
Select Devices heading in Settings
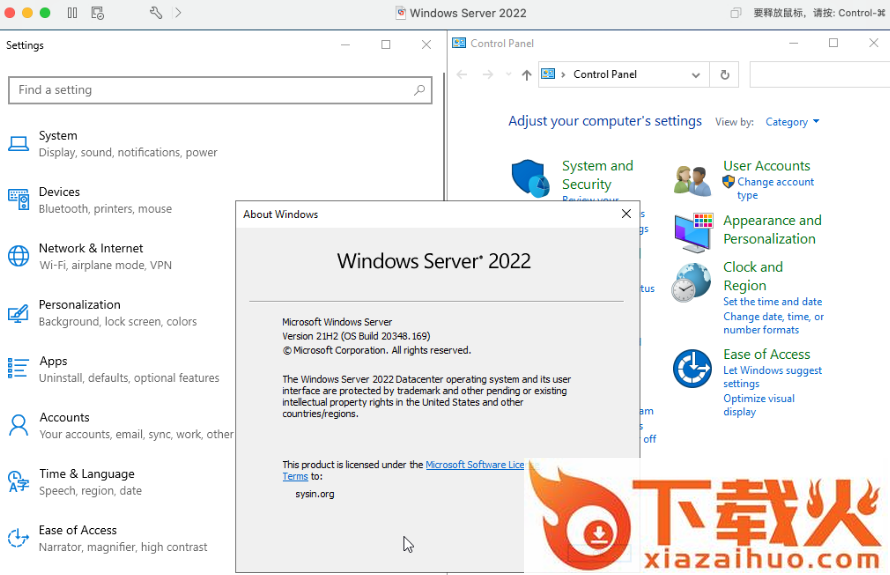(59, 192)
